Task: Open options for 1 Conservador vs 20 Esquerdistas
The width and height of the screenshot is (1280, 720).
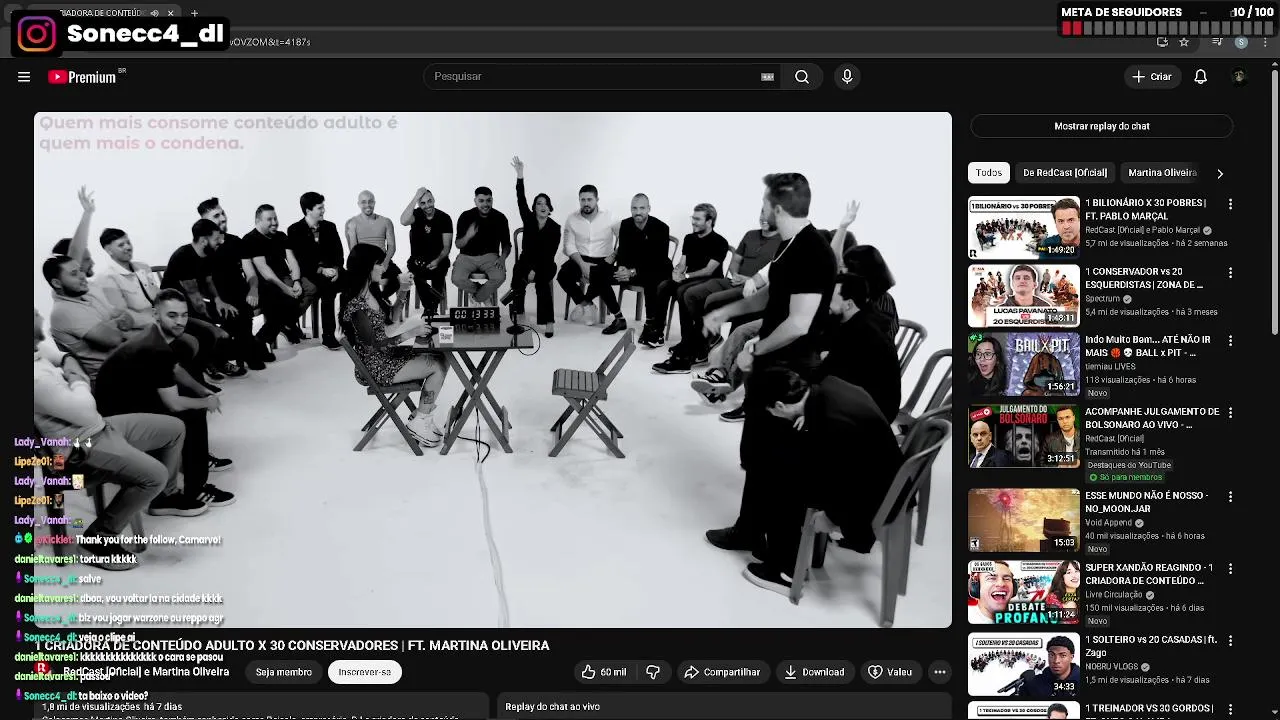Action: click(1230, 272)
